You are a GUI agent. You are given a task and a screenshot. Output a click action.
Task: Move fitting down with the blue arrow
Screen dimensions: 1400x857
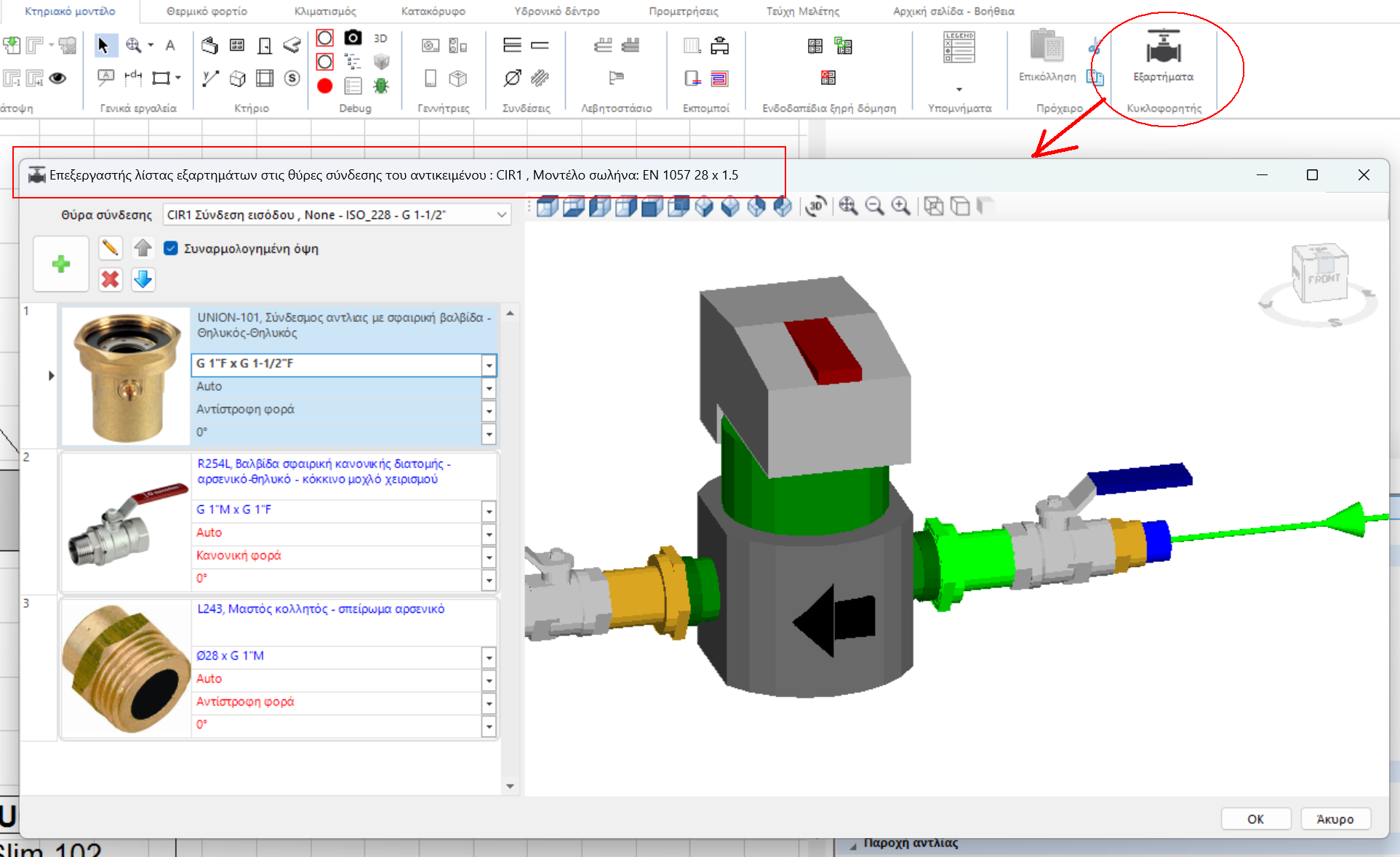[143, 279]
